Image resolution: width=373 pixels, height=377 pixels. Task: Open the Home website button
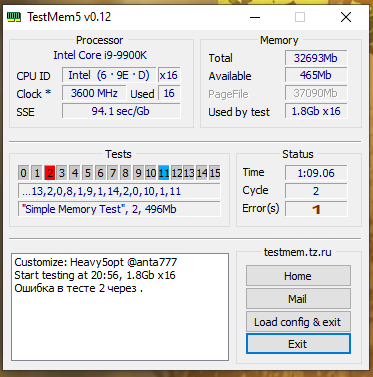point(298,276)
